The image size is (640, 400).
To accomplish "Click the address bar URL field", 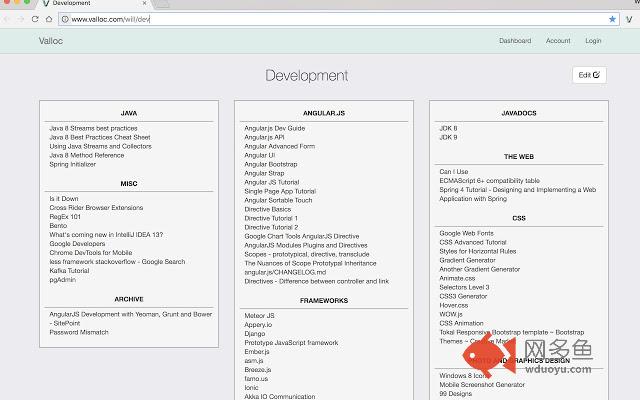I will pos(339,19).
